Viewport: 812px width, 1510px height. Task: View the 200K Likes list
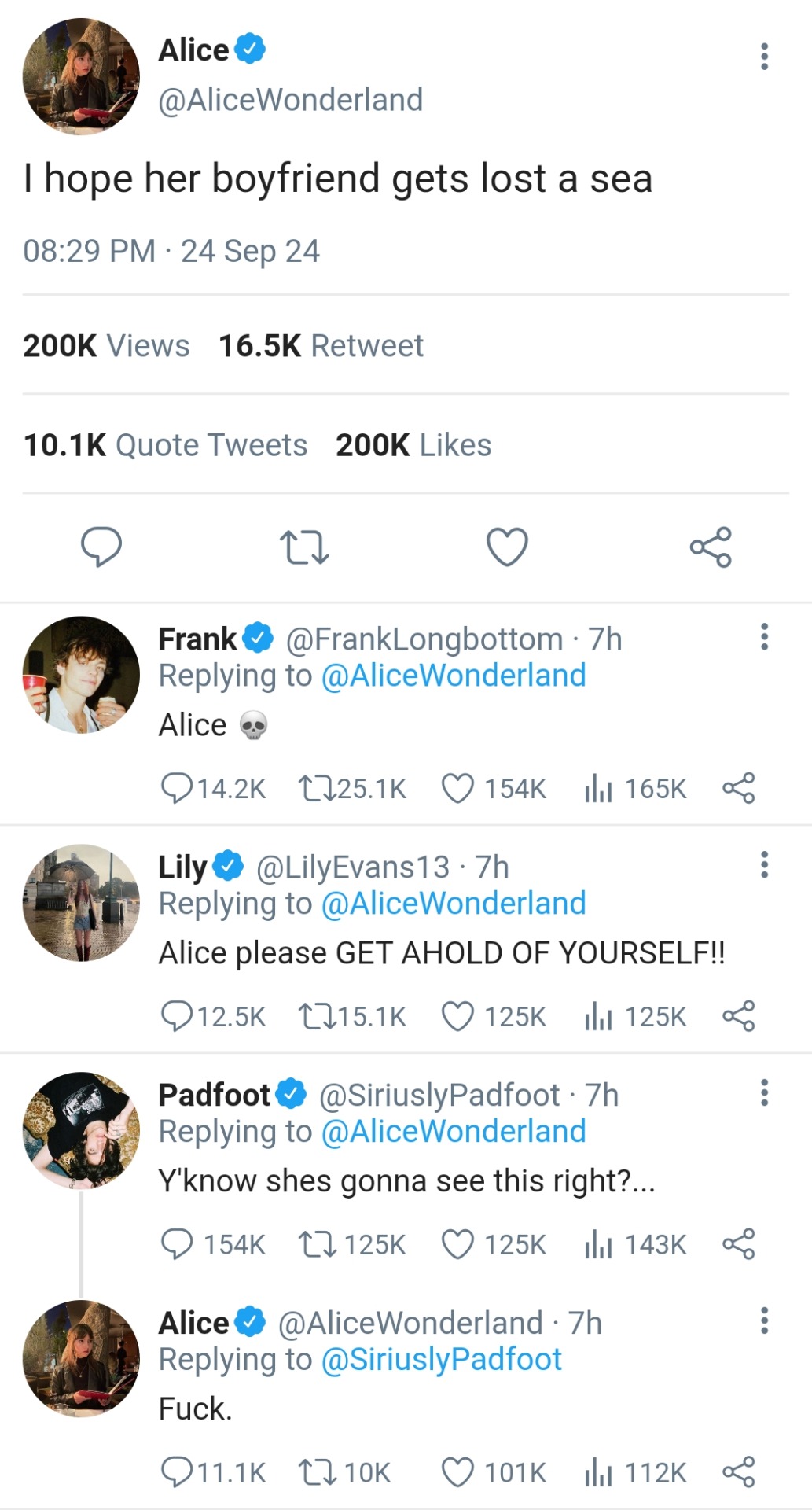[413, 445]
